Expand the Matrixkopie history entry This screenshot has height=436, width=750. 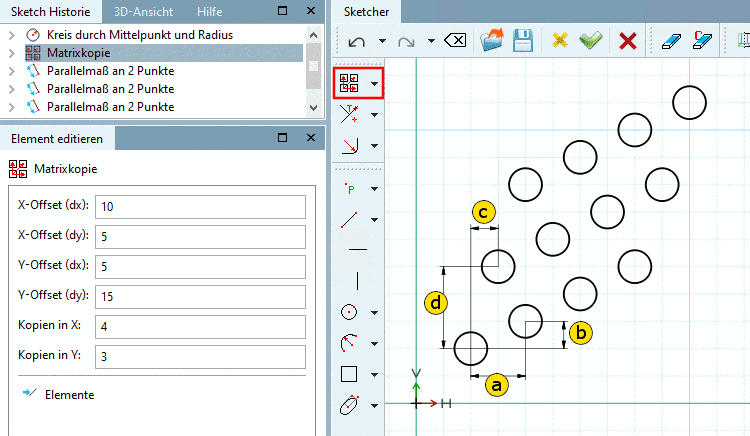(11, 53)
